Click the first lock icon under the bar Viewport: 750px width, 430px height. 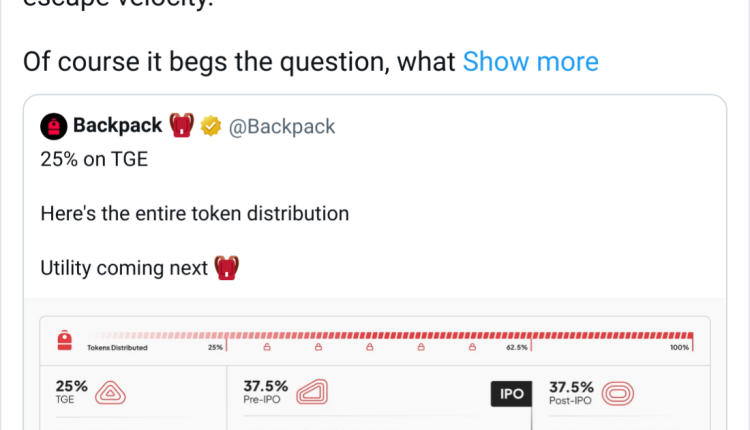[x=267, y=348]
